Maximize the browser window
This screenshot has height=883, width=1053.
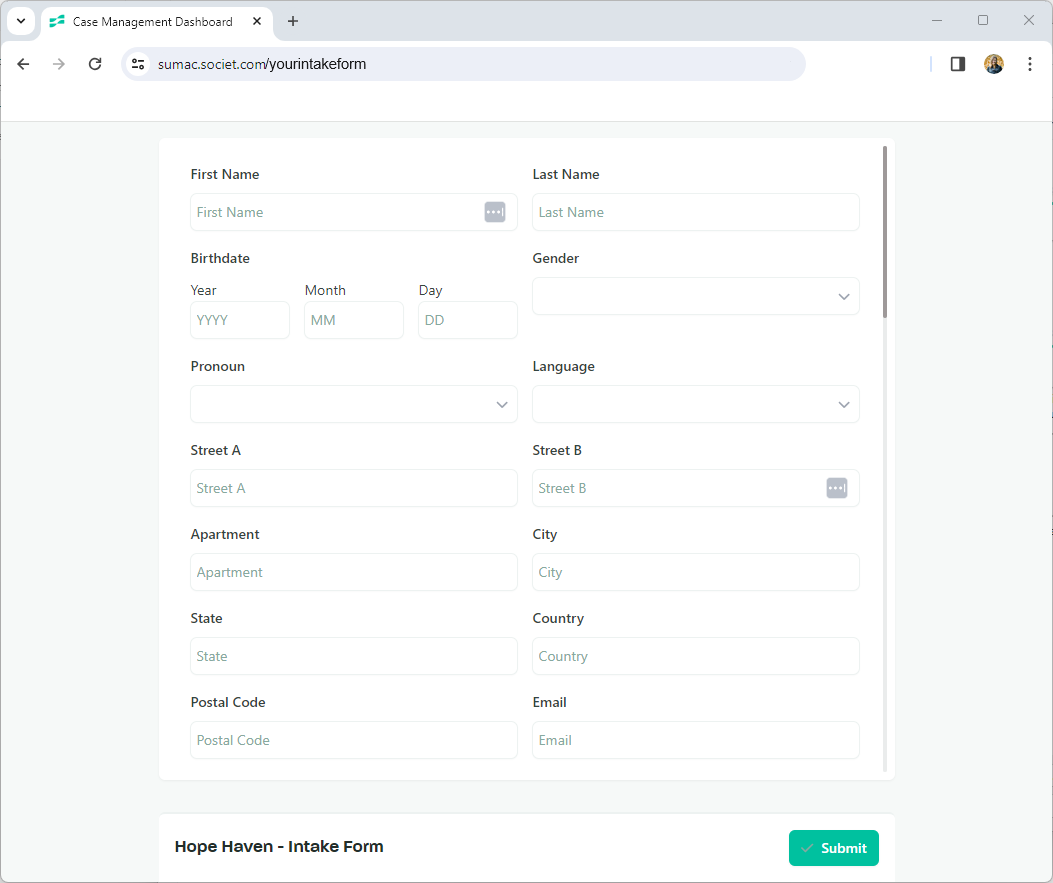point(982,21)
